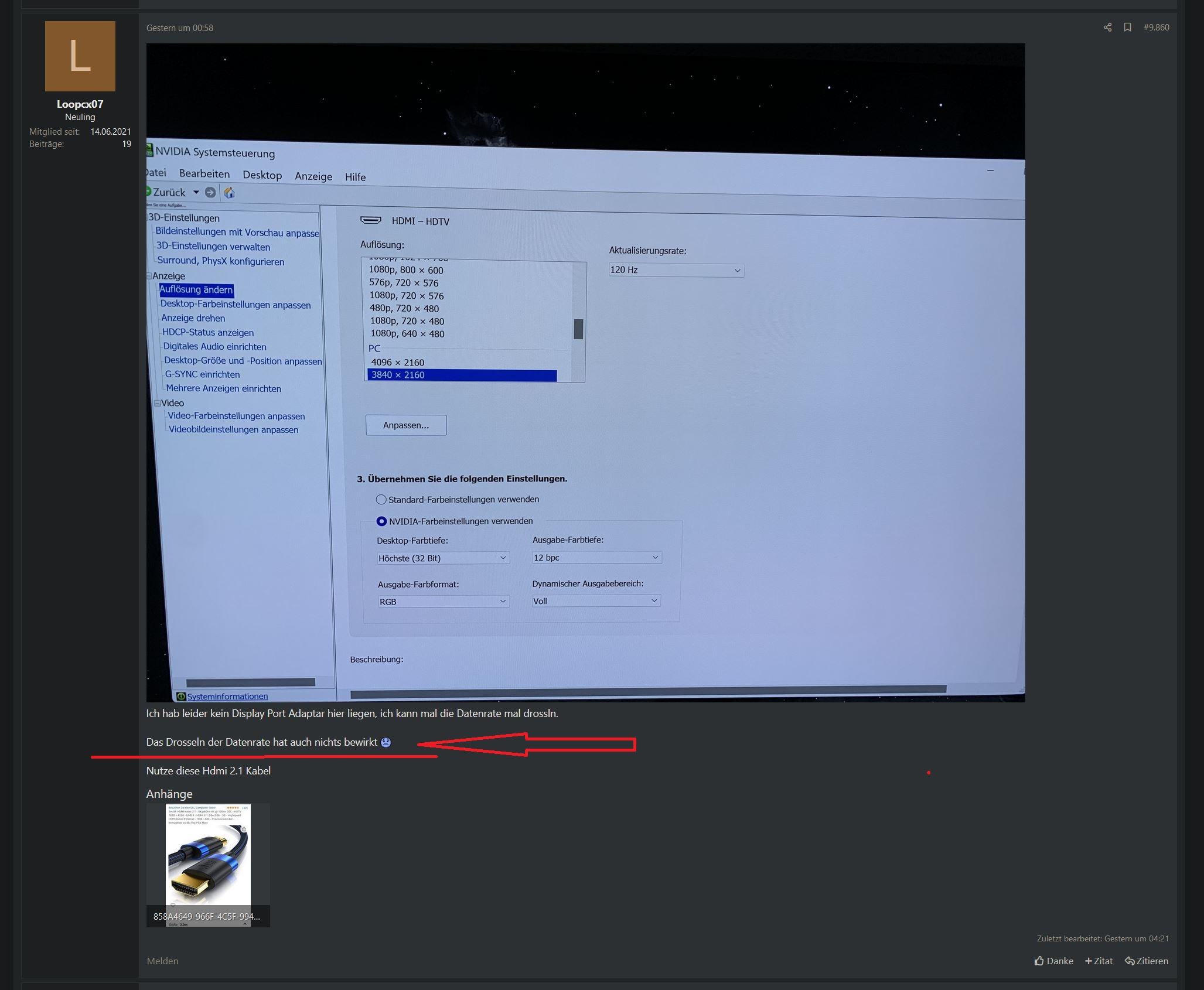Viewport: 1204px width, 990px height.
Task: Select 'Auflösung ändern' in the tree
Action: coord(196,290)
